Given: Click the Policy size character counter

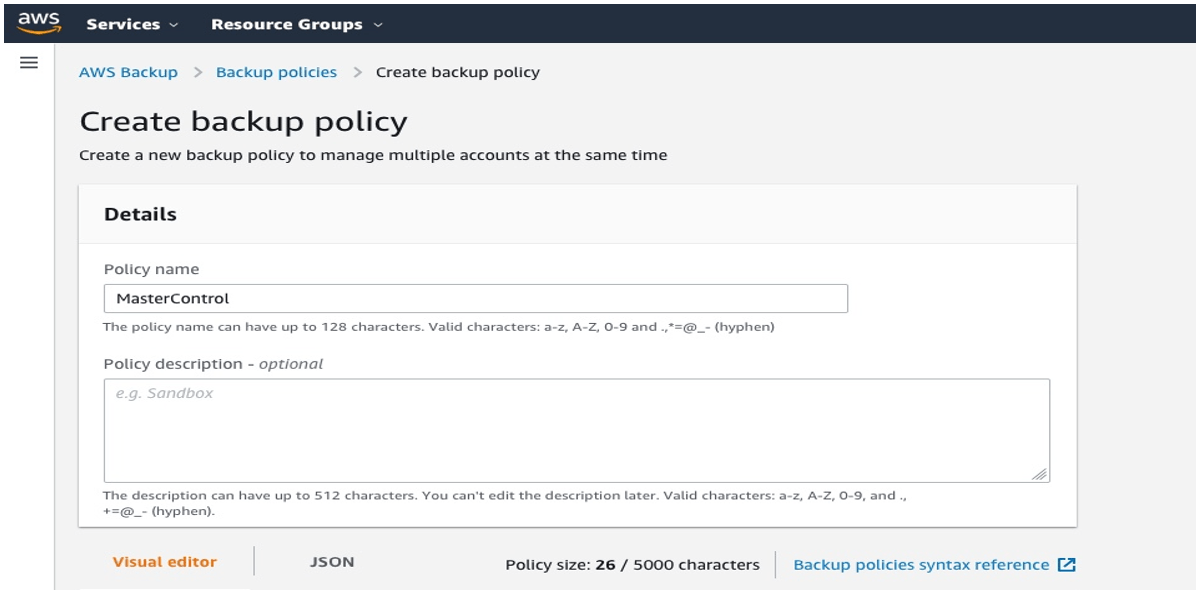Looking at the screenshot, I should point(634,564).
